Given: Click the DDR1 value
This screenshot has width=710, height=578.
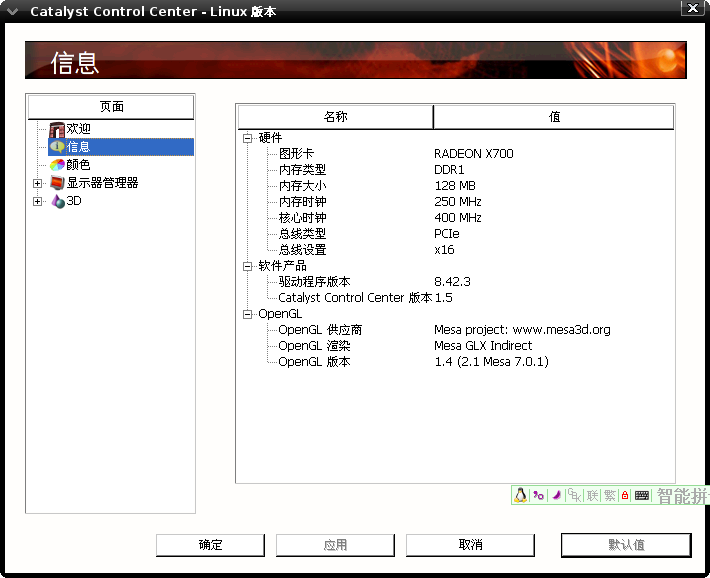Looking at the screenshot, I should [x=449, y=170].
